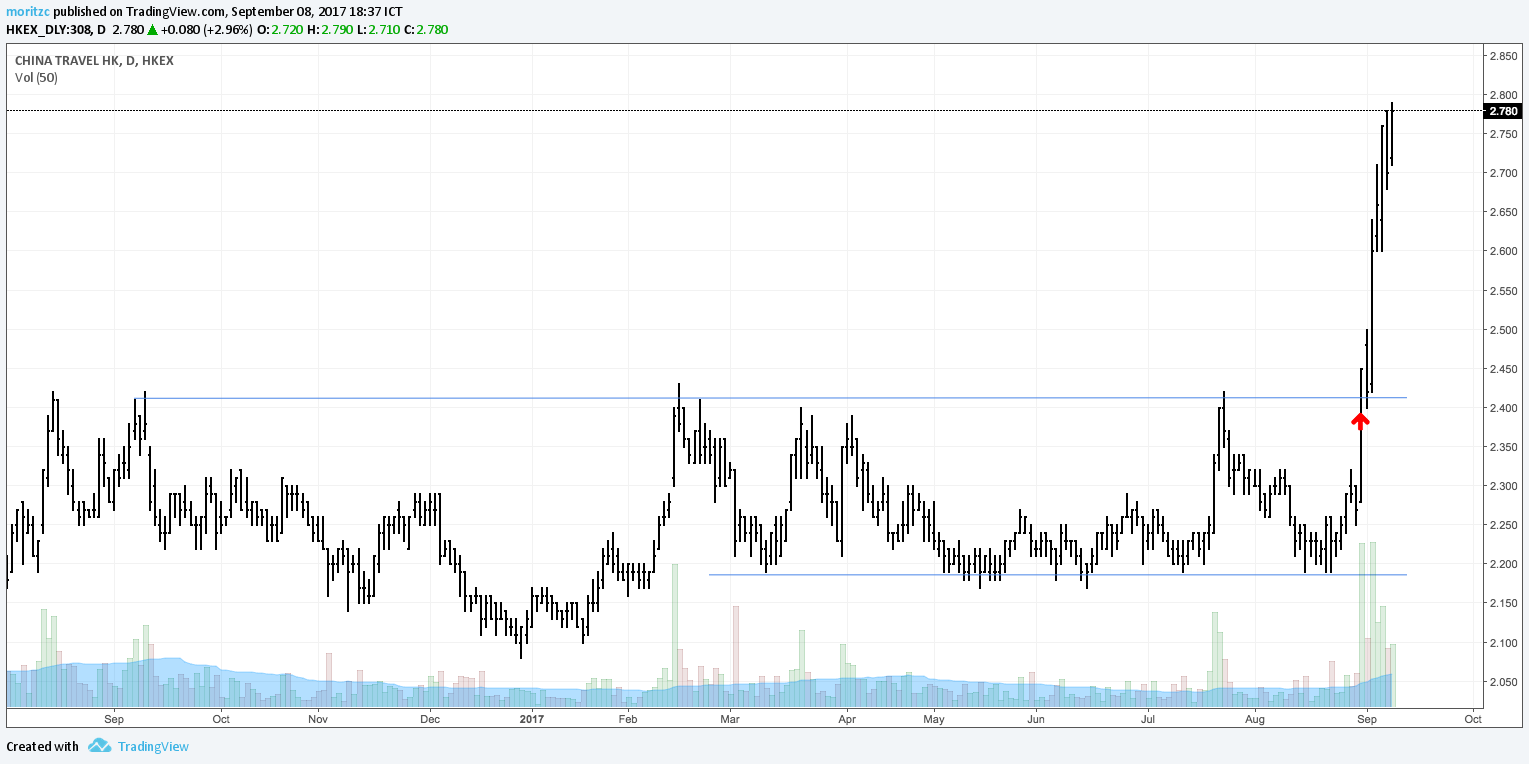Click the 2.200 price axis label
The image size is (1529, 764).
(x=1504, y=564)
